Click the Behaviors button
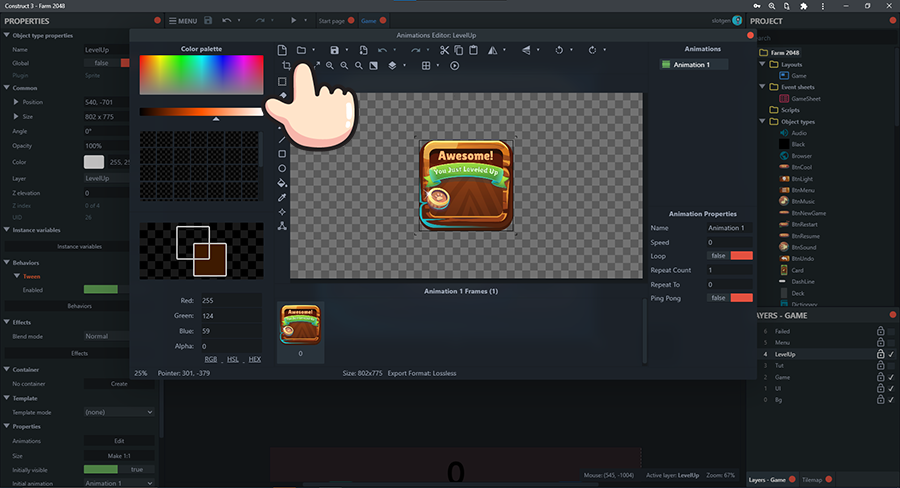Image resolution: width=900 pixels, height=488 pixels. click(x=79, y=306)
